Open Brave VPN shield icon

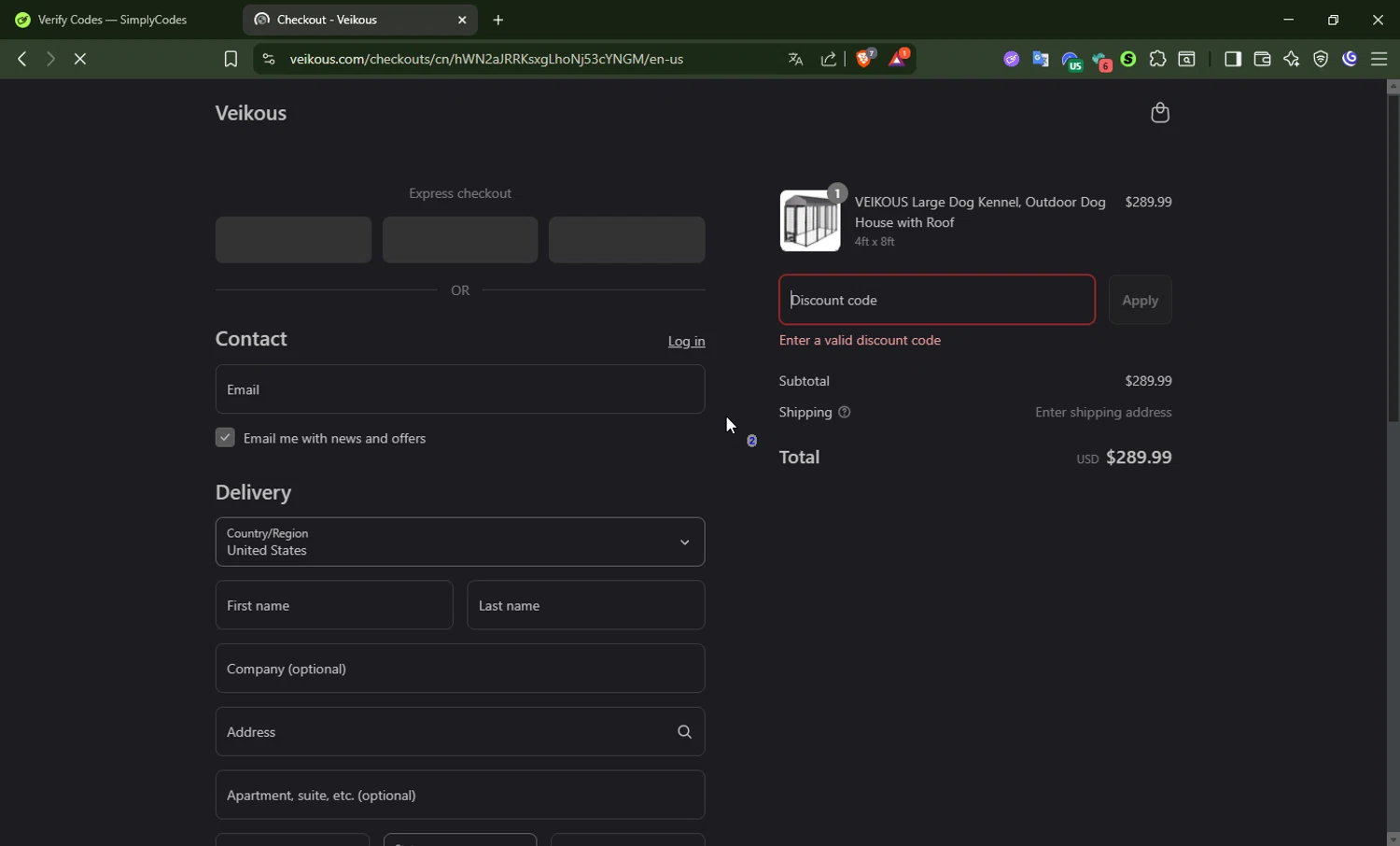1321,59
